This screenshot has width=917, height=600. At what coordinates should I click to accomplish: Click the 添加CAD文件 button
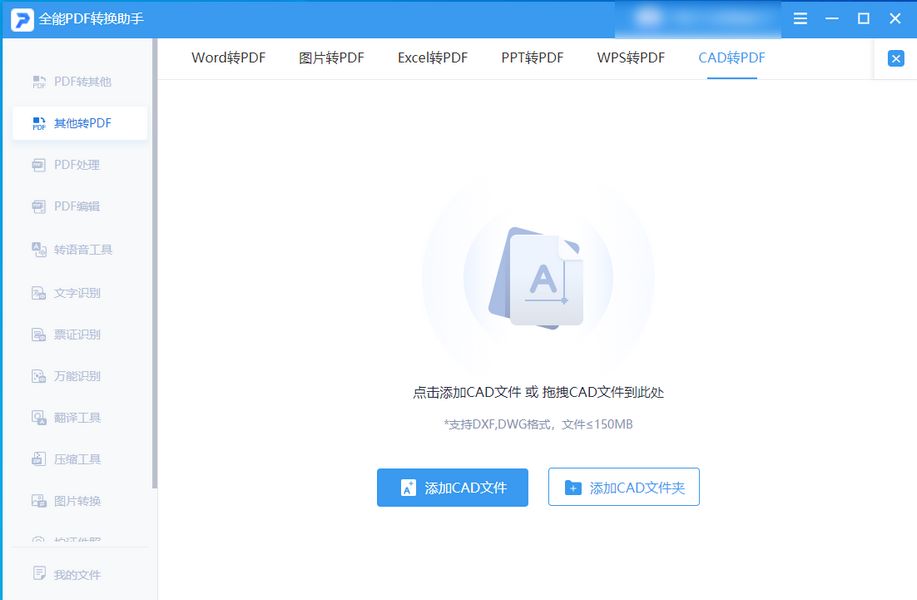452,488
